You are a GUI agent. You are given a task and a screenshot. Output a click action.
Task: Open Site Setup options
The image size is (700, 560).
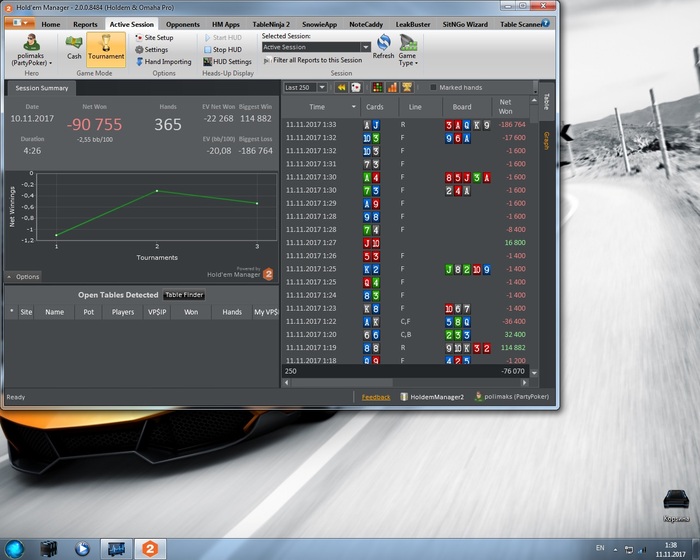(x=154, y=38)
